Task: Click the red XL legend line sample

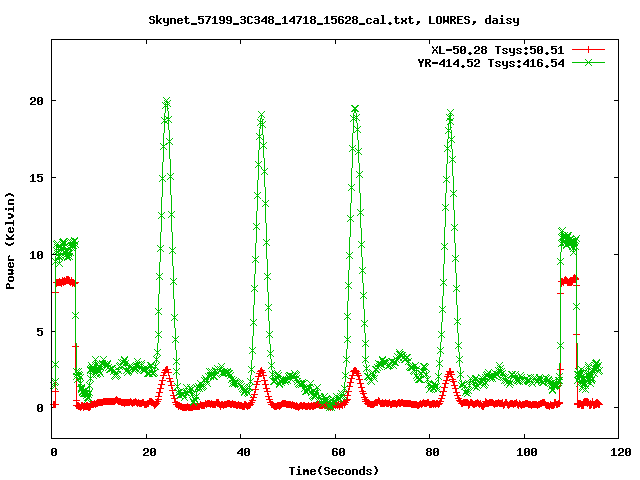Action: point(588,50)
